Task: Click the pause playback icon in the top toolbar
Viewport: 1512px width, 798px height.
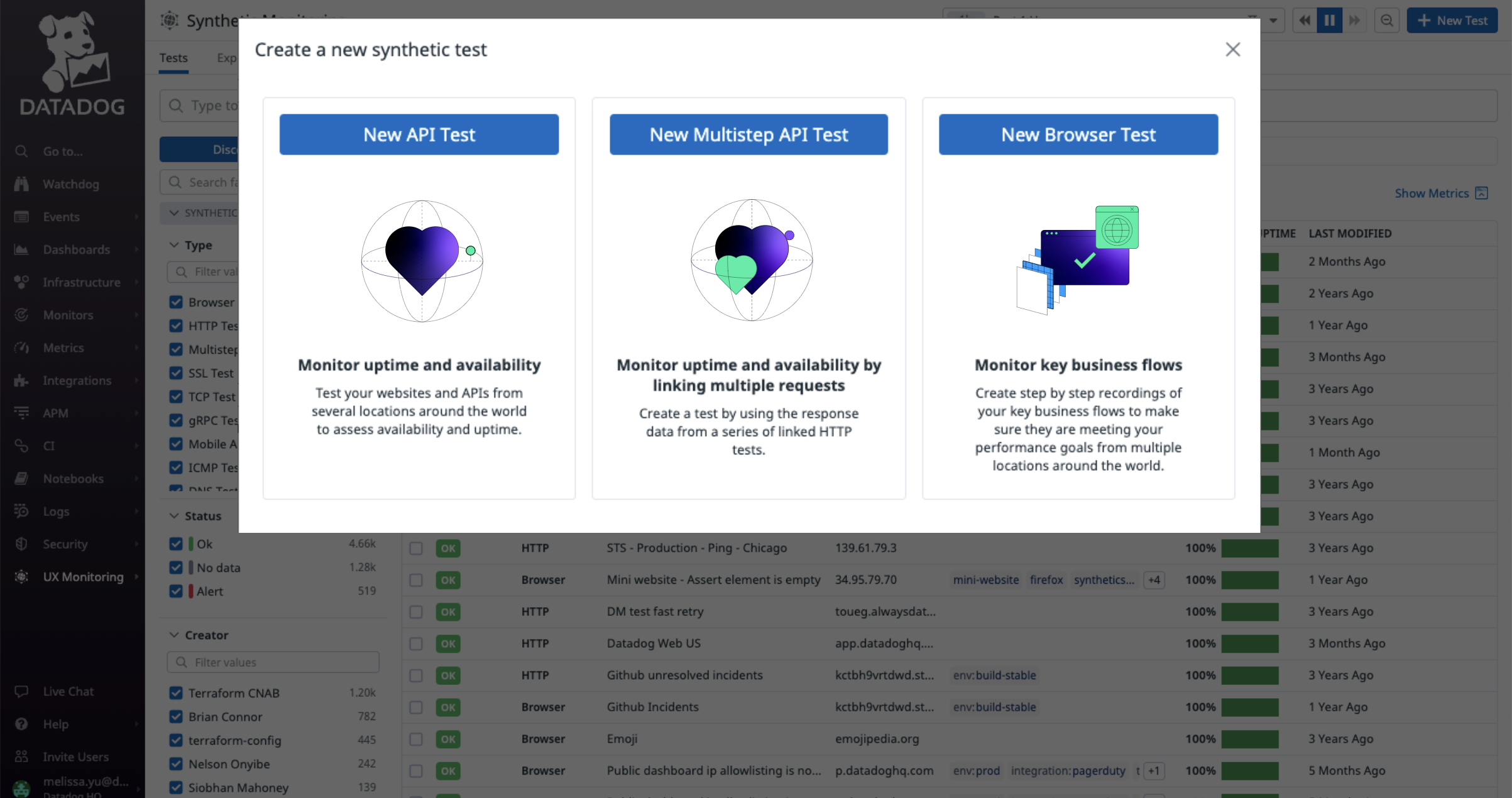Action: point(1329,20)
